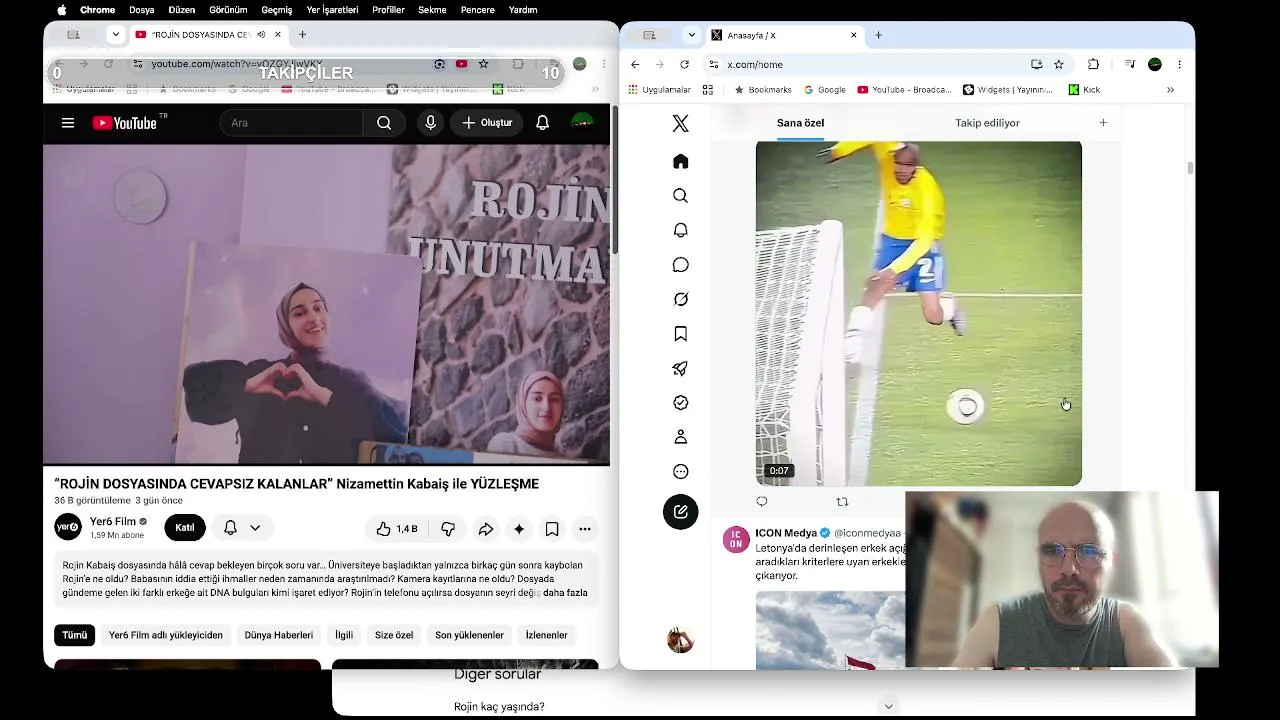Dislike the YouTube video
Image resolution: width=1280 pixels, height=720 pixels.
[x=448, y=528]
